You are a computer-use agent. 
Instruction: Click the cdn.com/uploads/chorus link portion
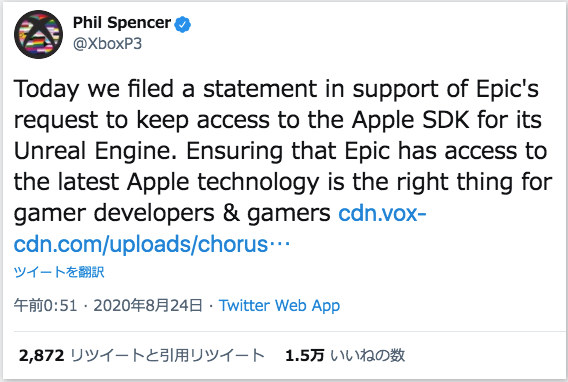[141, 244]
